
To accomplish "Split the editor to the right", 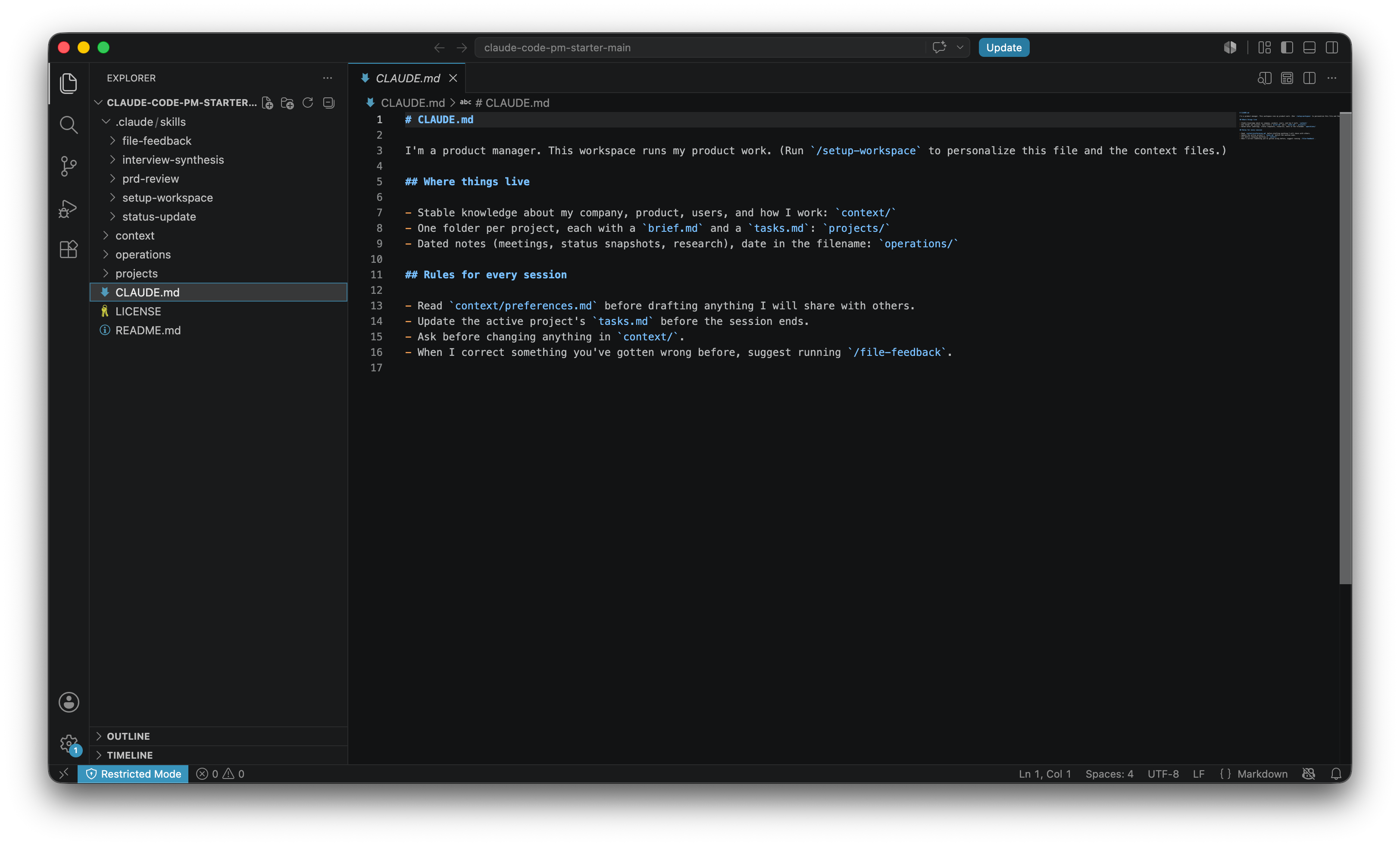I will coord(1309,78).
